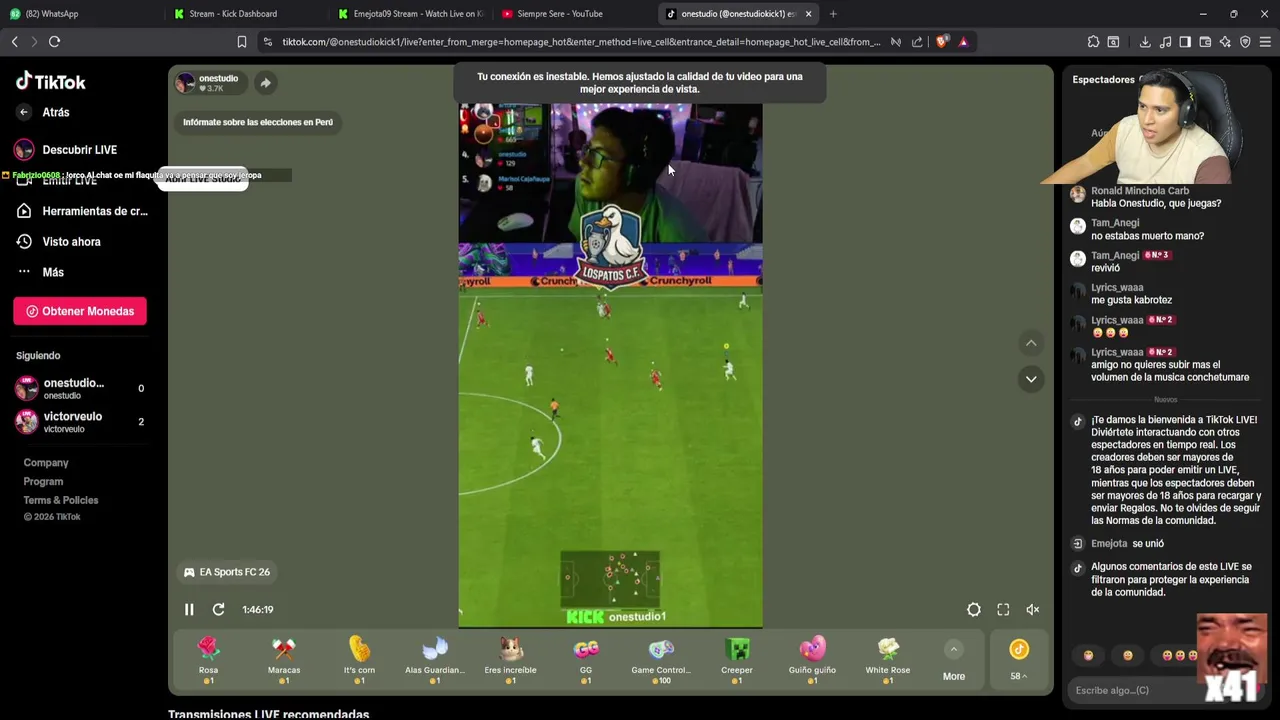The width and height of the screenshot is (1280, 720).
Task: Open Visto ahora in sidebar
Action: (x=59, y=242)
